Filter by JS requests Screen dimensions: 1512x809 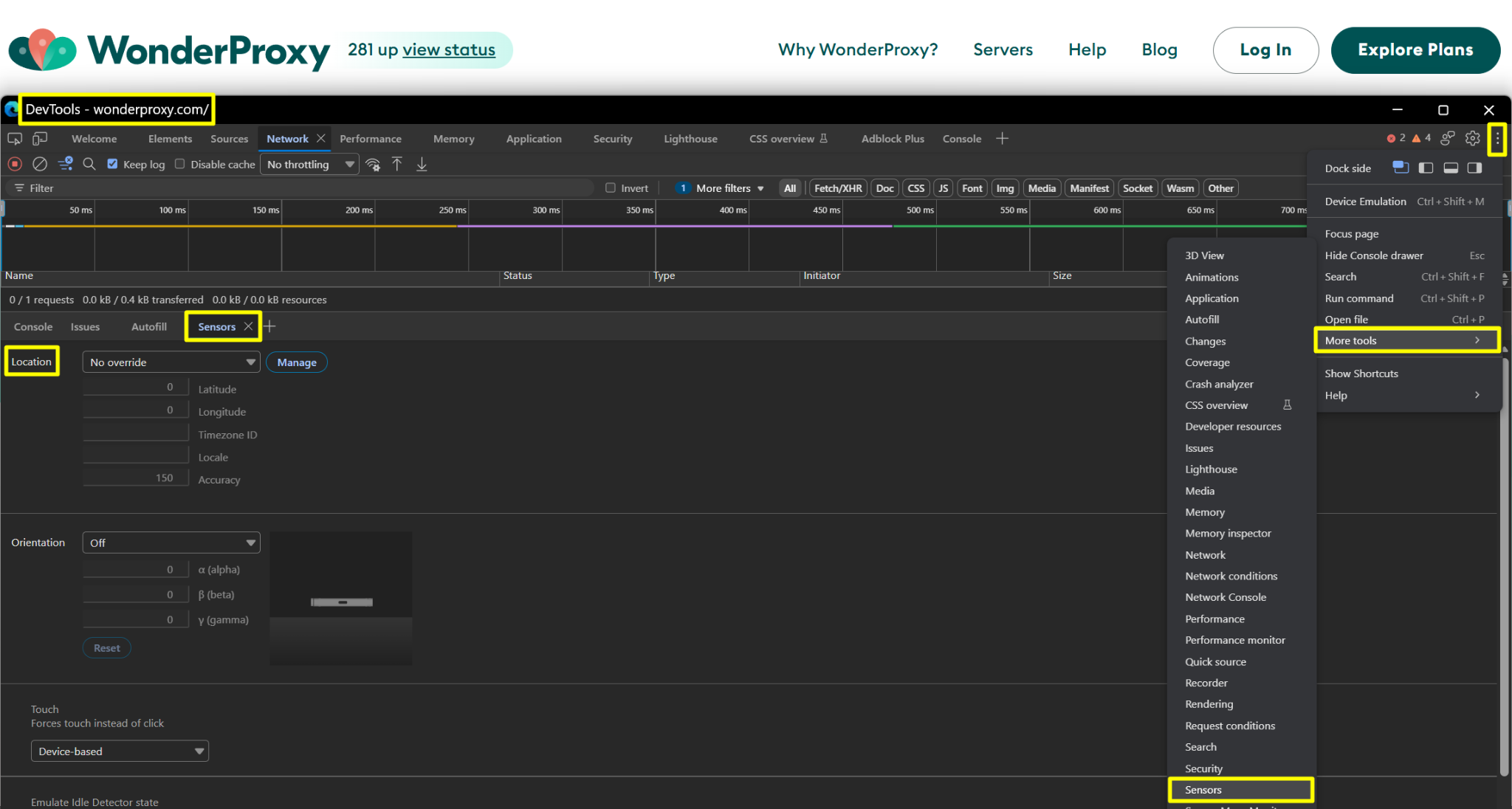(x=943, y=188)
